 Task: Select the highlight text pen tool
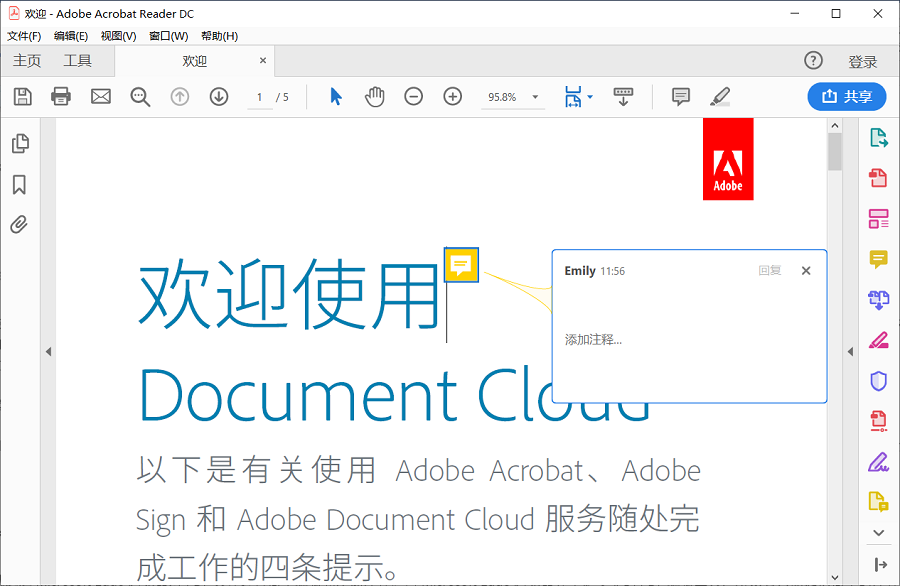(x=720, y=97)
